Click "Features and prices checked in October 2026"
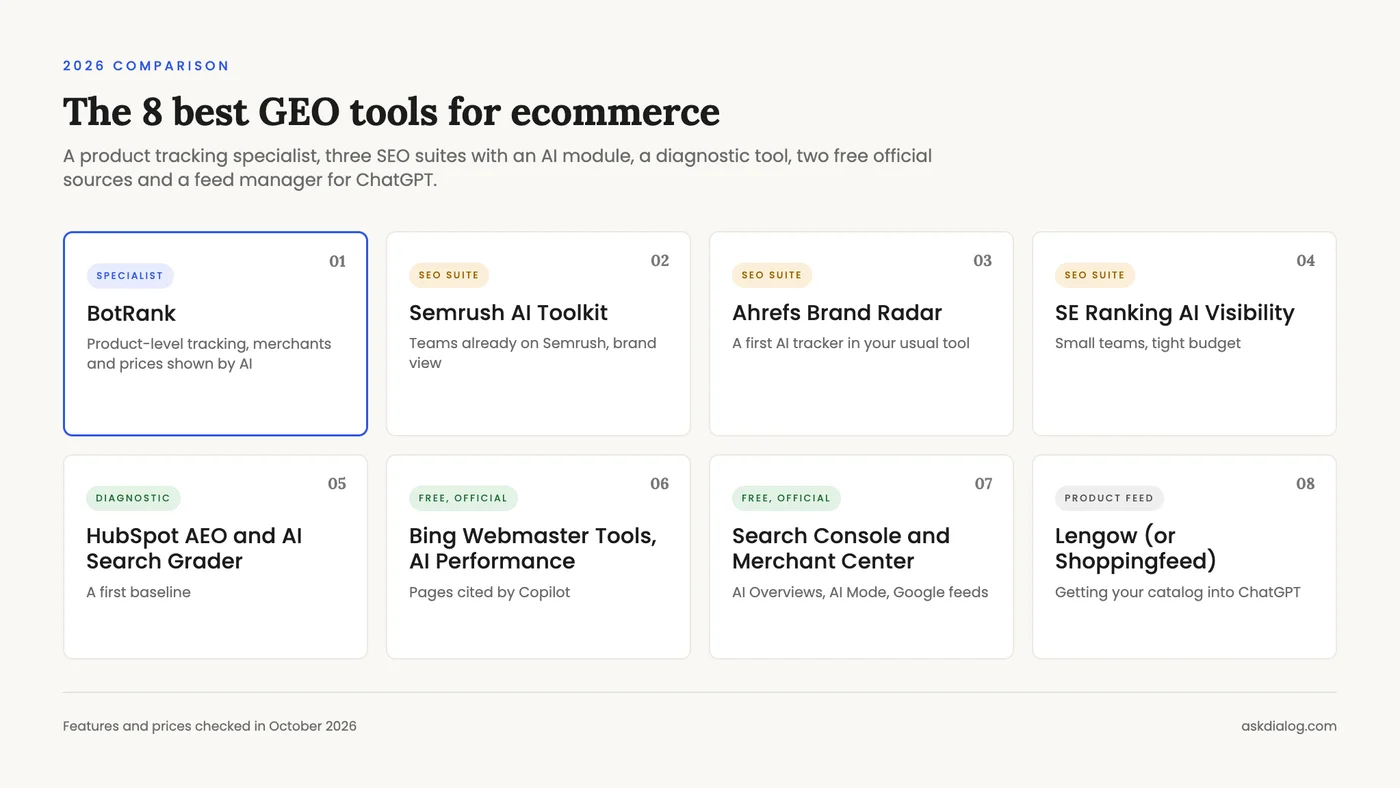1400x788 pixels. [x=210, y=726]
